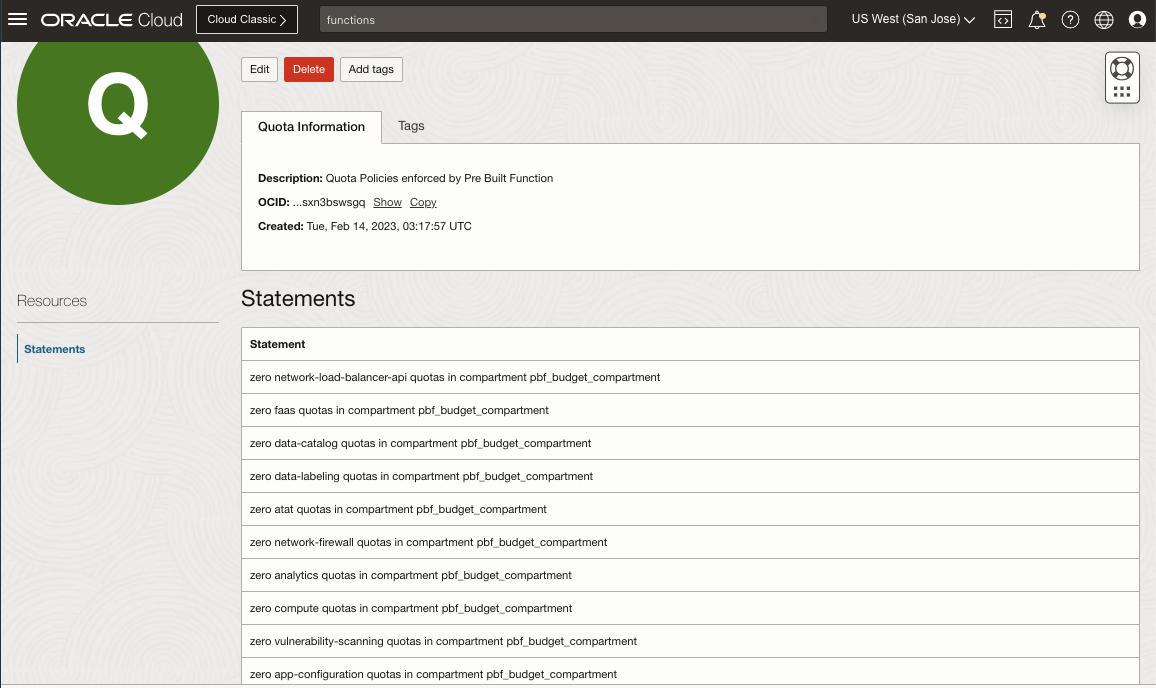
Task: Select the Quota Information tab
Action: click(x=311, y=126)
